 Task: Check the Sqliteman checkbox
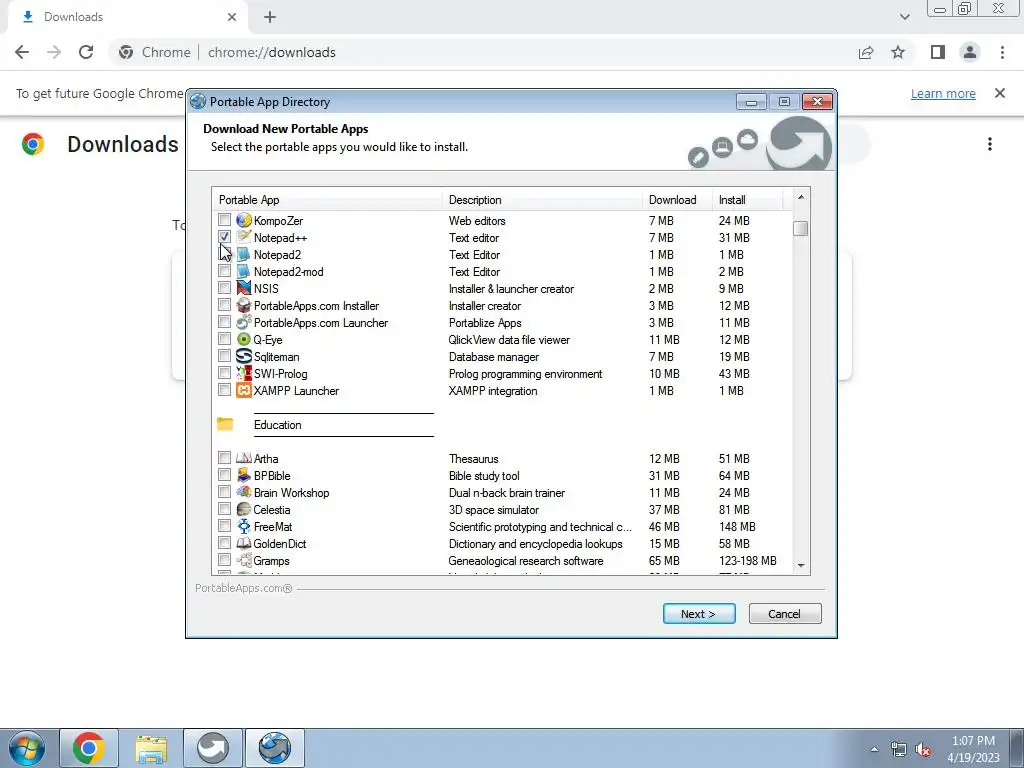coord(225,355)
